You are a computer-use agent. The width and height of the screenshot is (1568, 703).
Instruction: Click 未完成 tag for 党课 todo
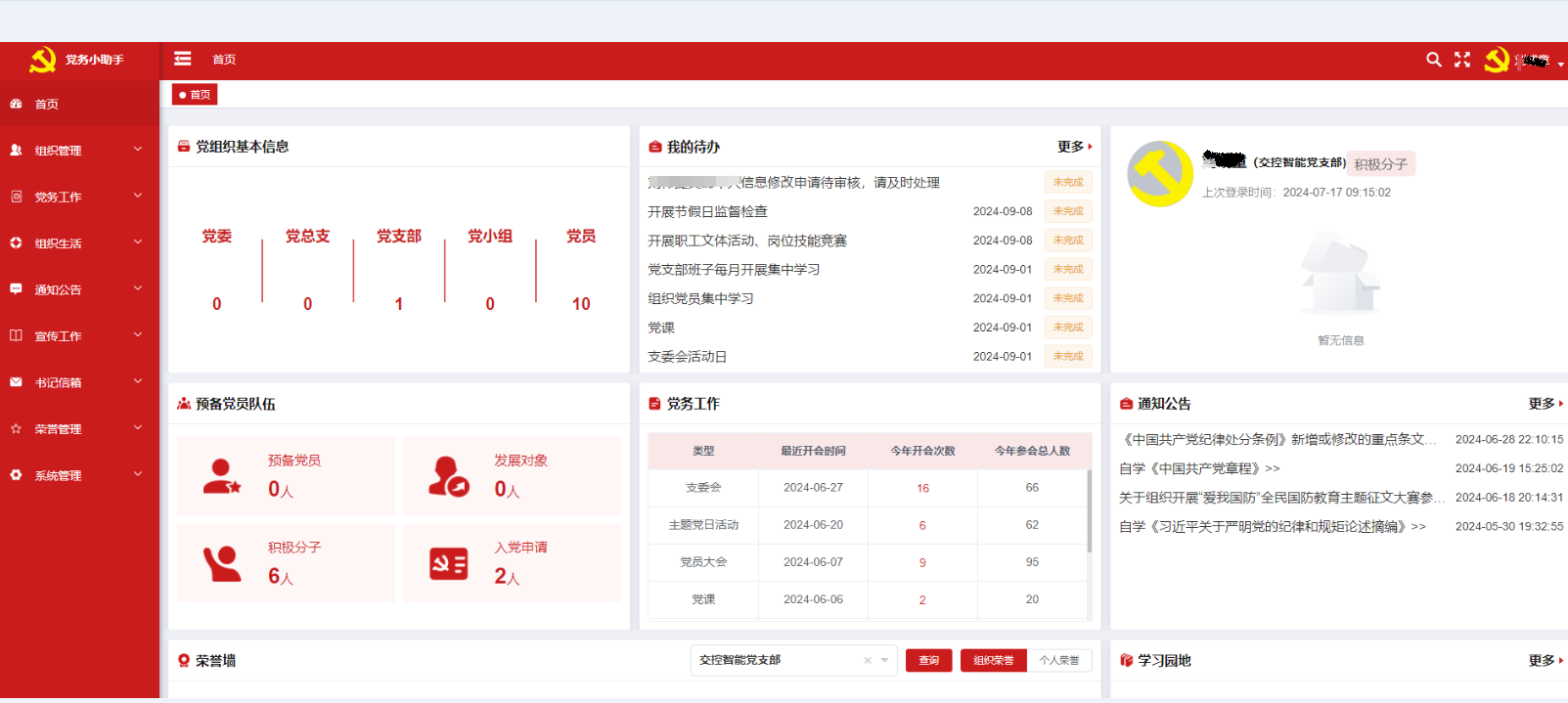point(1068,328)
